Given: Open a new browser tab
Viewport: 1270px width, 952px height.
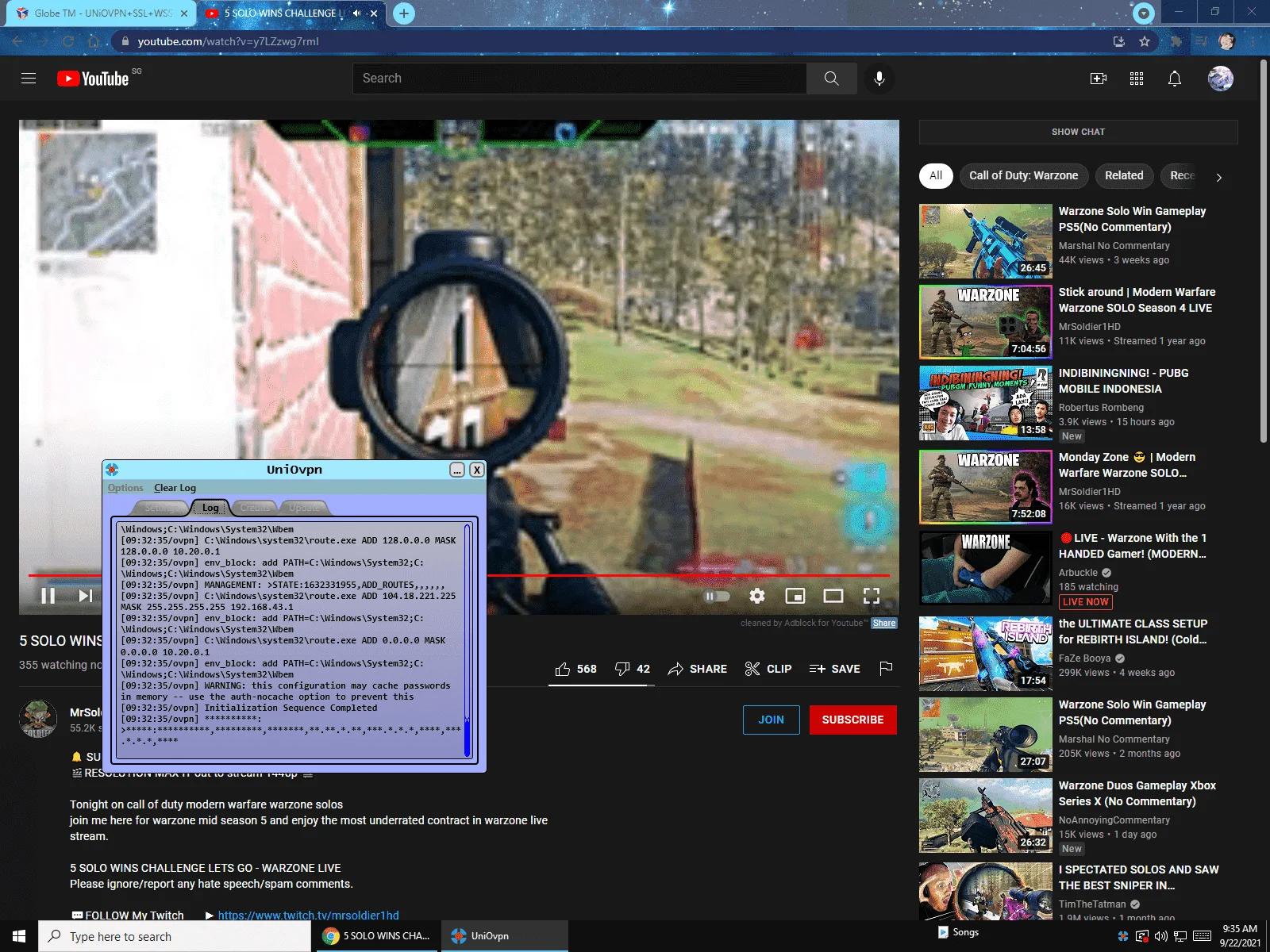Looking at the screenshot, I should click(404, 13).
